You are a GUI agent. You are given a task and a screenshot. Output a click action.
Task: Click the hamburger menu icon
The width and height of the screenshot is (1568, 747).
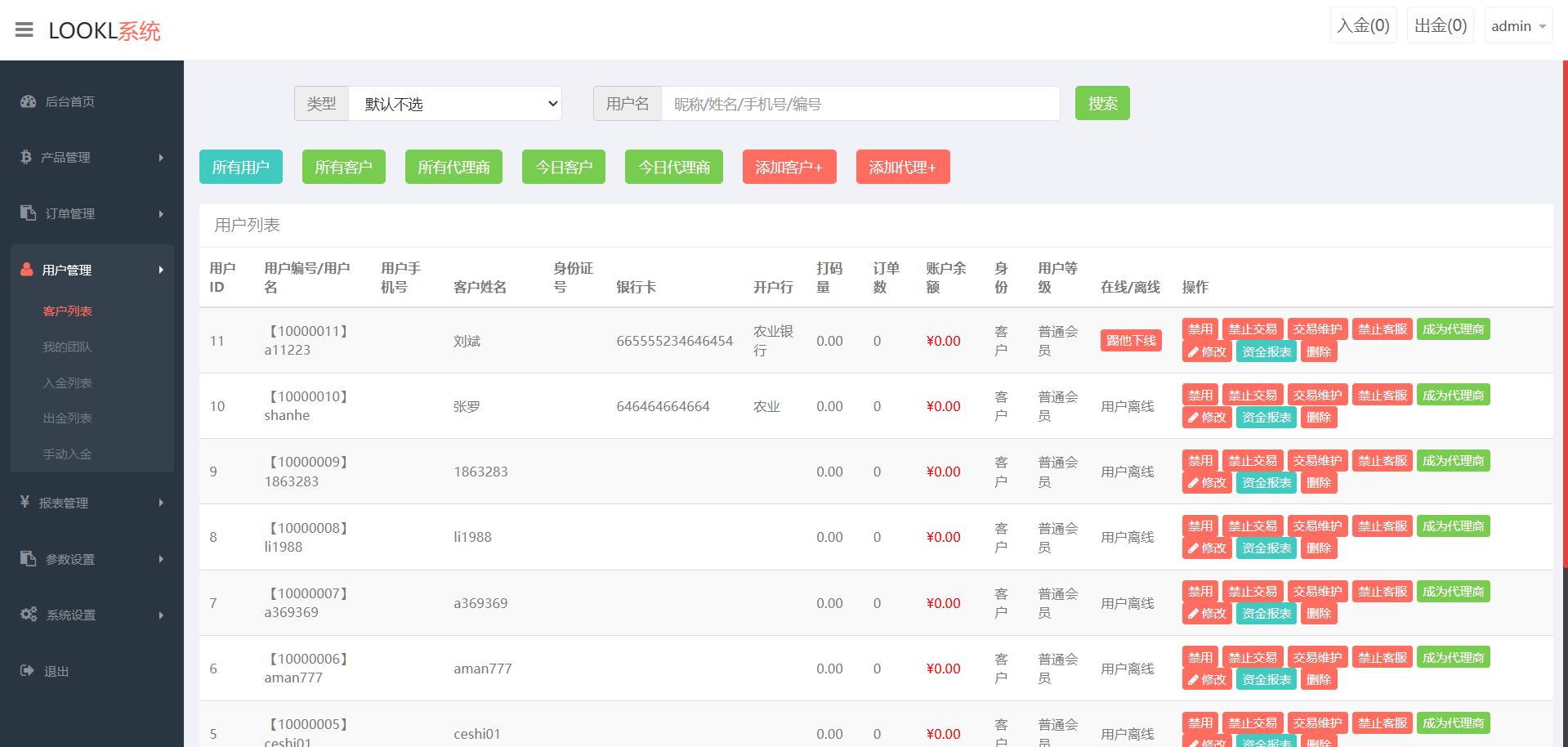click(25, 30)
